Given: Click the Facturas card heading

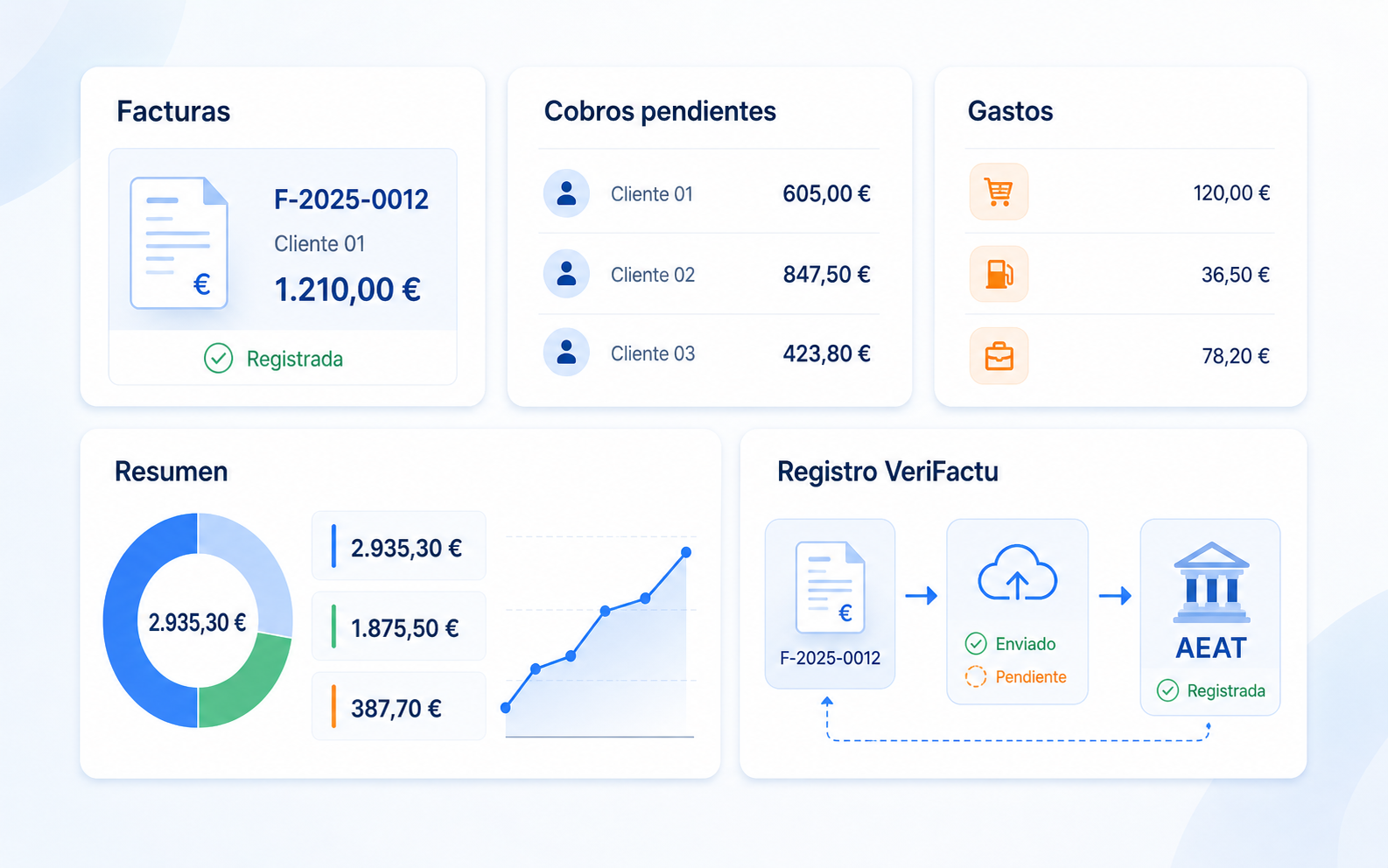Looking at the screenshot, I should [x=173, y=111].
